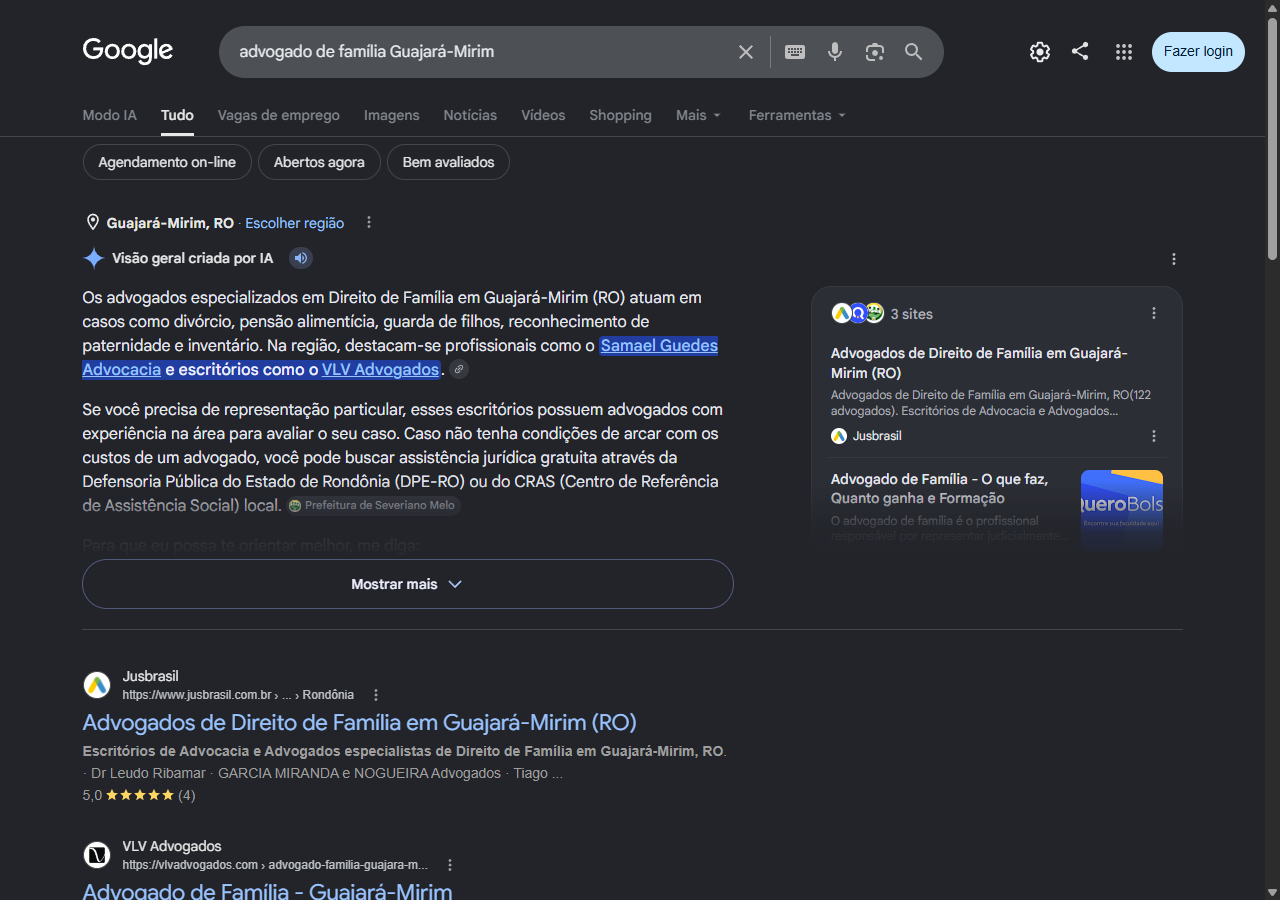Image resolution: width=1280 pixels, height=900 pixels.
Task: Expand the overview with Mostrar mais
Action: click(x=408, y=584)
